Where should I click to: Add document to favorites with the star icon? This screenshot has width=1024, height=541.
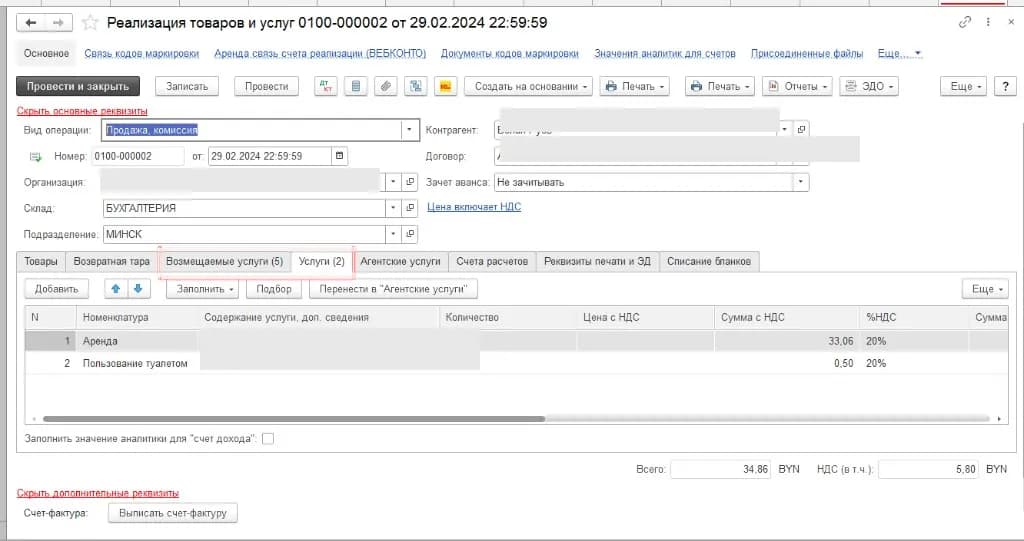[90, 23]
